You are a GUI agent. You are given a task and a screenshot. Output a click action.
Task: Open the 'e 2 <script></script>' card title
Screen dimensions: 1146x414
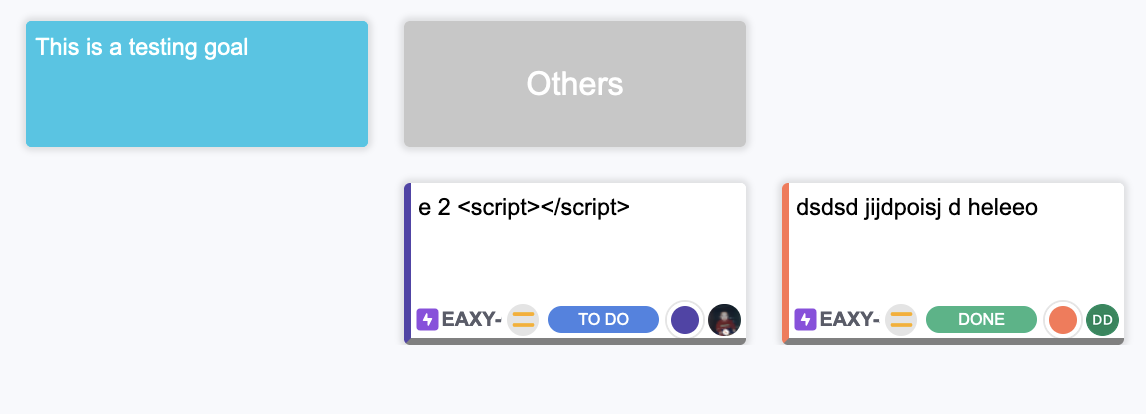coord(524,208)
